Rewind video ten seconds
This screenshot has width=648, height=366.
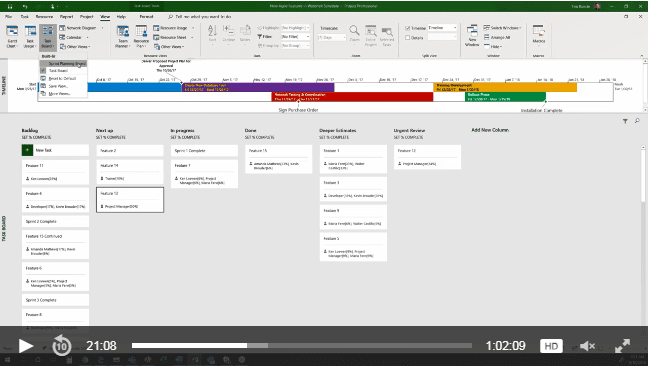(61, 346)
